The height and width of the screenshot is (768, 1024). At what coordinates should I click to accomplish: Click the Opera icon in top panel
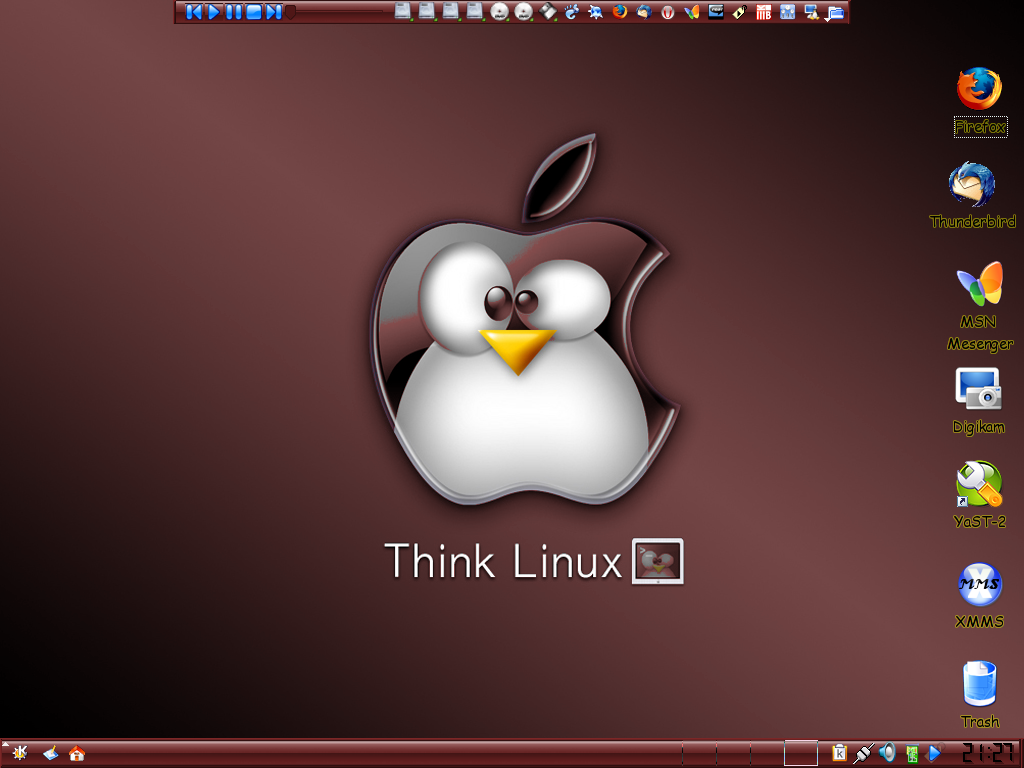667,12
